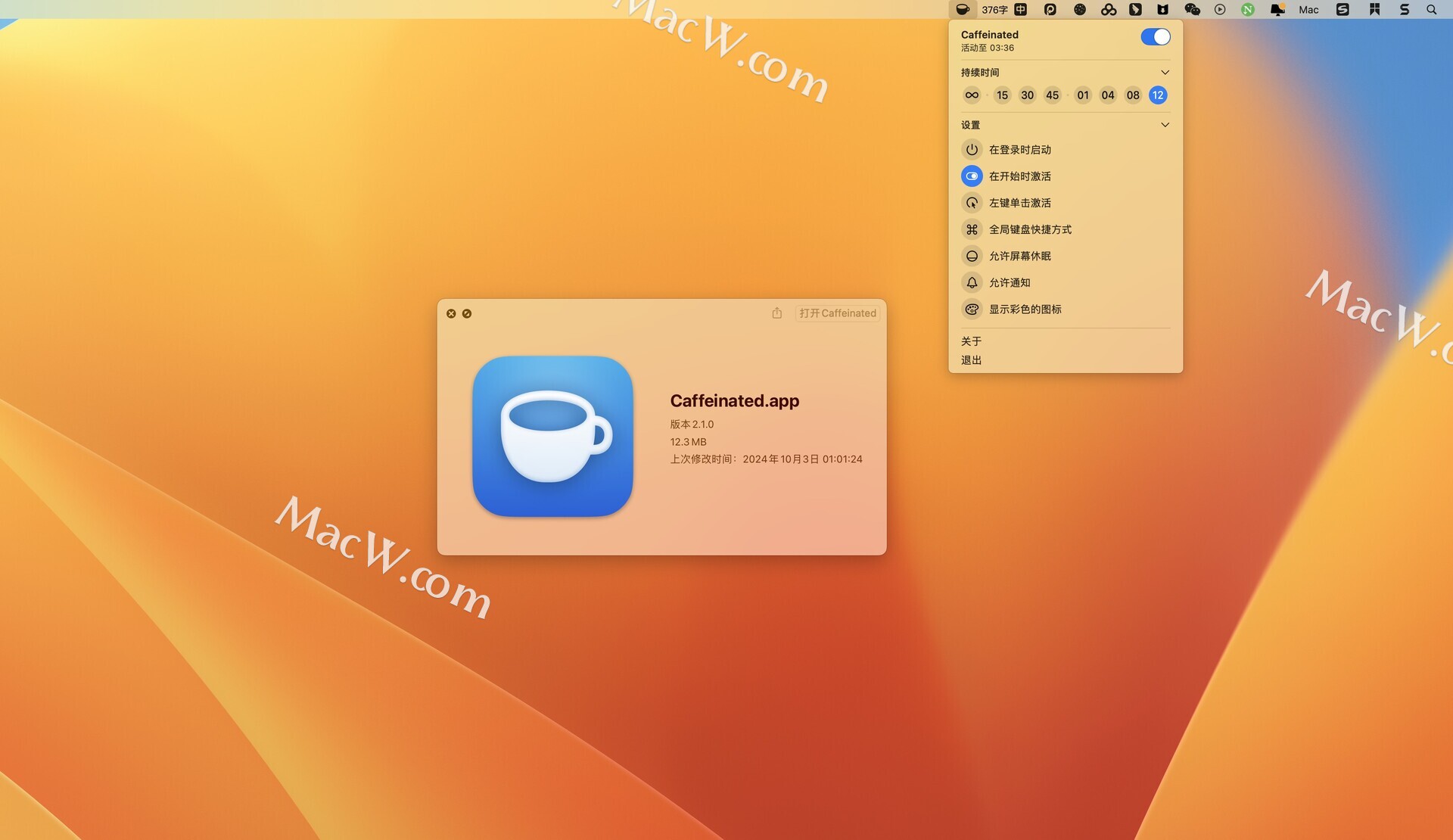Screen dimensions: 1453x840
Task: Click the power icon for launch at login
Action: click(x=972, y=150)
